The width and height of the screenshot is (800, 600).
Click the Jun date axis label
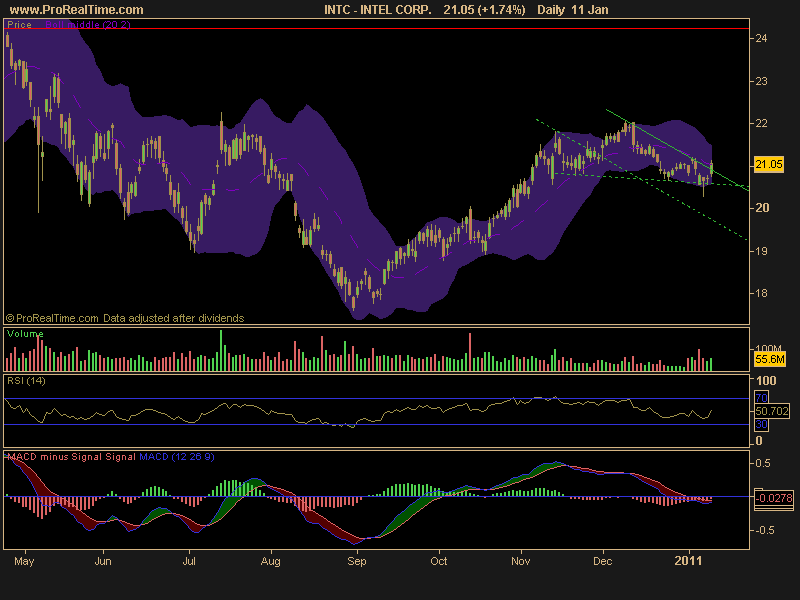pyautogui.click(x=103, y=561)
